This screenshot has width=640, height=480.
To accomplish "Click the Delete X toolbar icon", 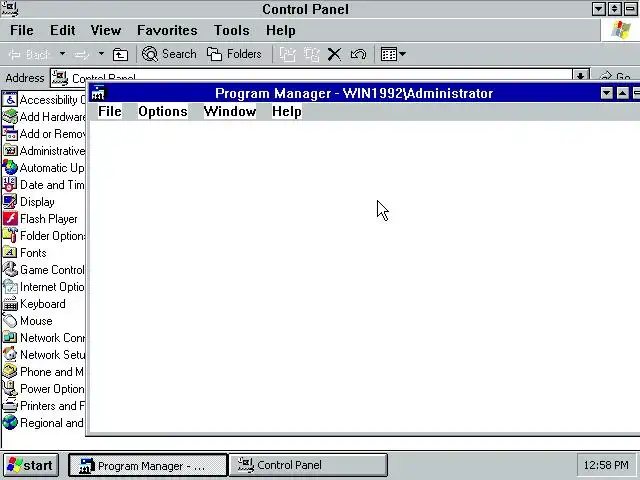I will click(x=334, y=54).
